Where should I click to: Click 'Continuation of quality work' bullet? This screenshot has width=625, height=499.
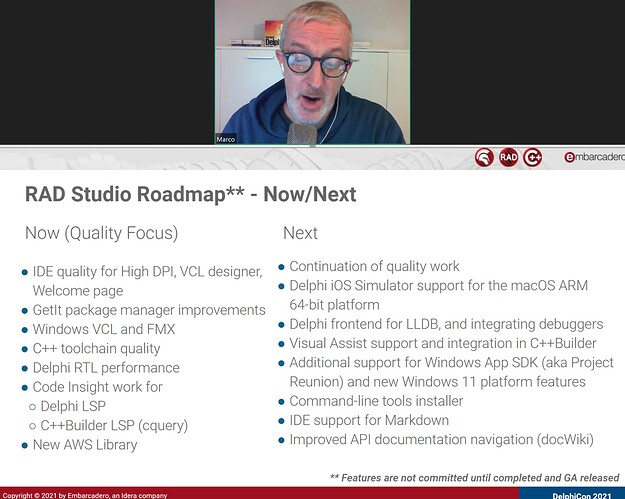[x=374, y=266]
